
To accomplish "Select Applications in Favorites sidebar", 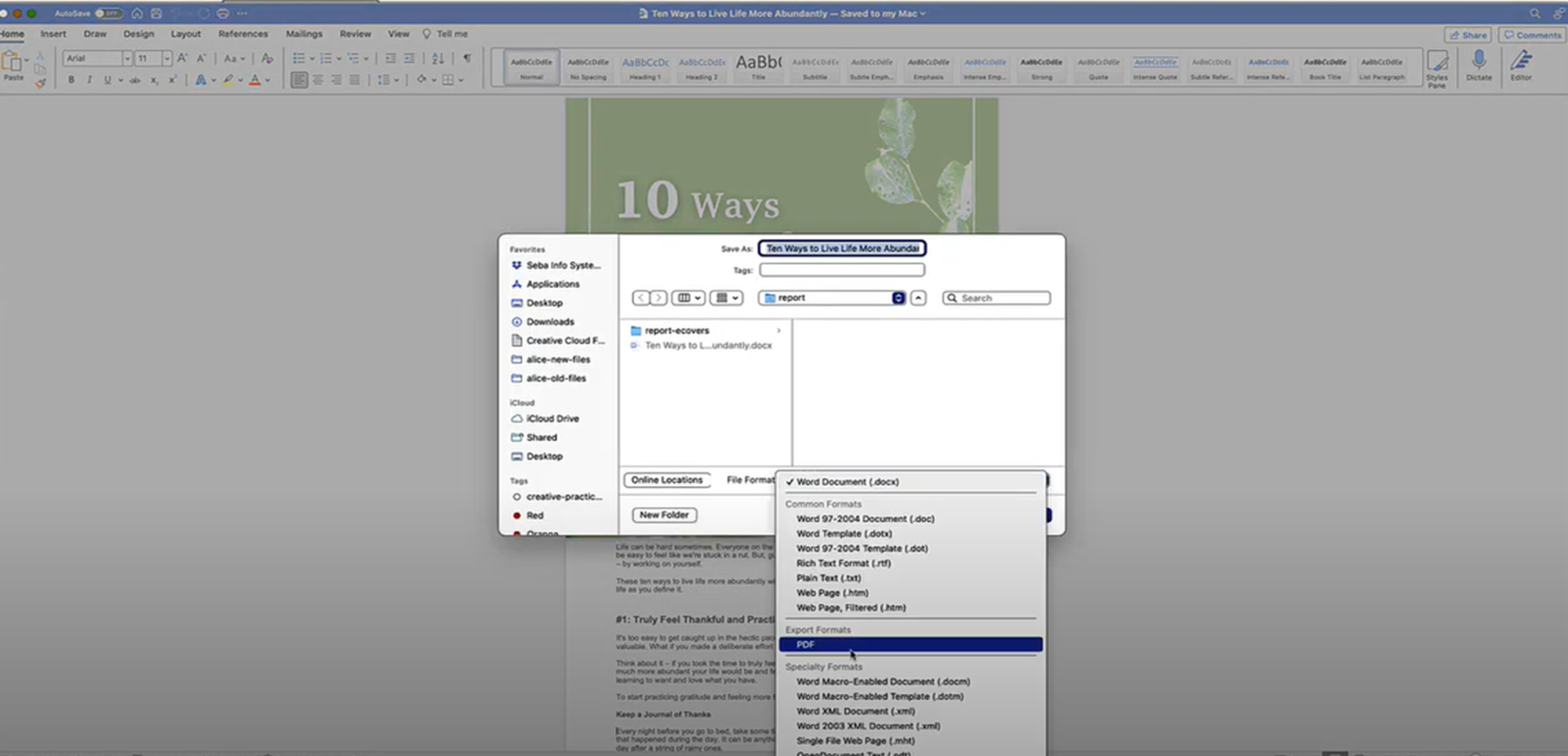I will tap(552, 284).
